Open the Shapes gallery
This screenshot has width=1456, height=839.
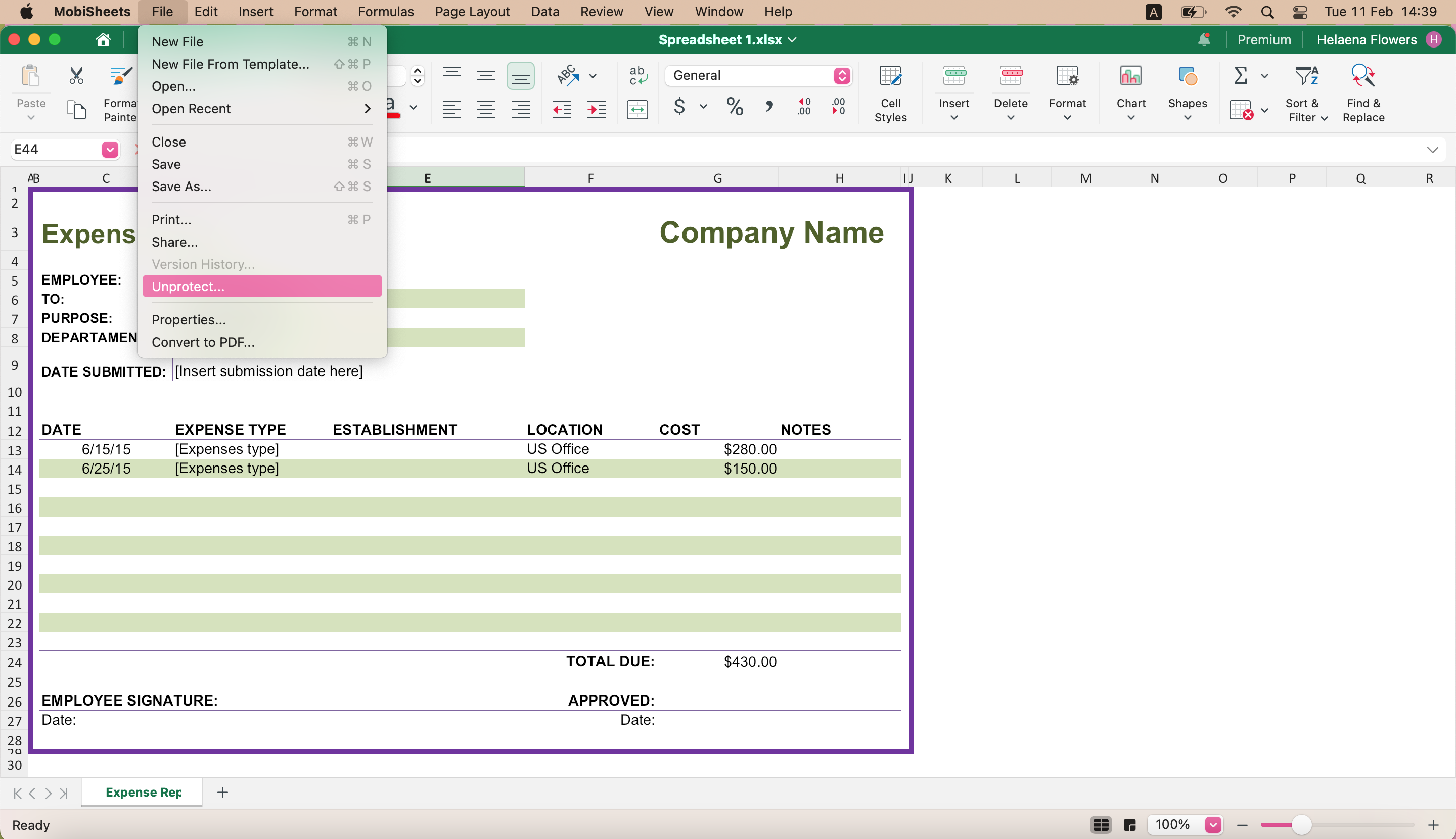[x=1188, y=92]
